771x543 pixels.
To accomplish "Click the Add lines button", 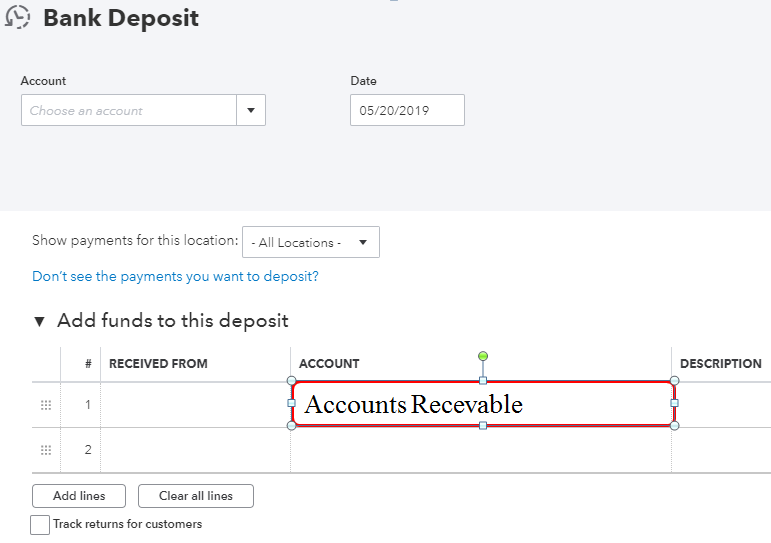I will click(77, 496).
